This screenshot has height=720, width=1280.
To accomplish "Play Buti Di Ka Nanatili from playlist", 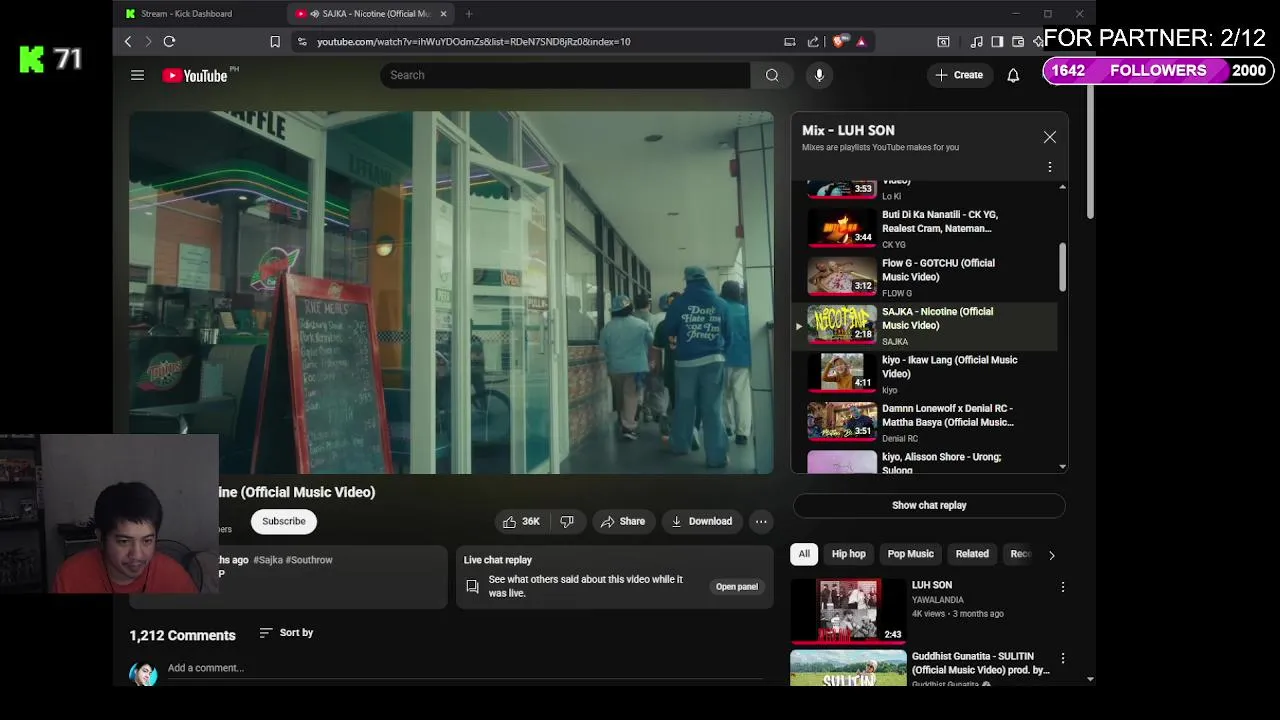I will (x=925, y=228).
